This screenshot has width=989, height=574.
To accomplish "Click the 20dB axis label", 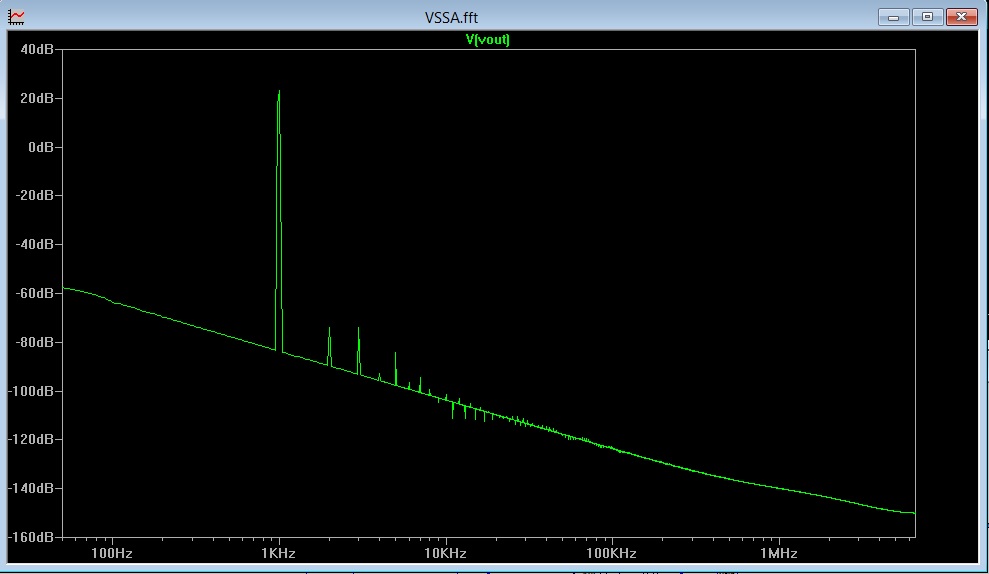I will [37, 98].
